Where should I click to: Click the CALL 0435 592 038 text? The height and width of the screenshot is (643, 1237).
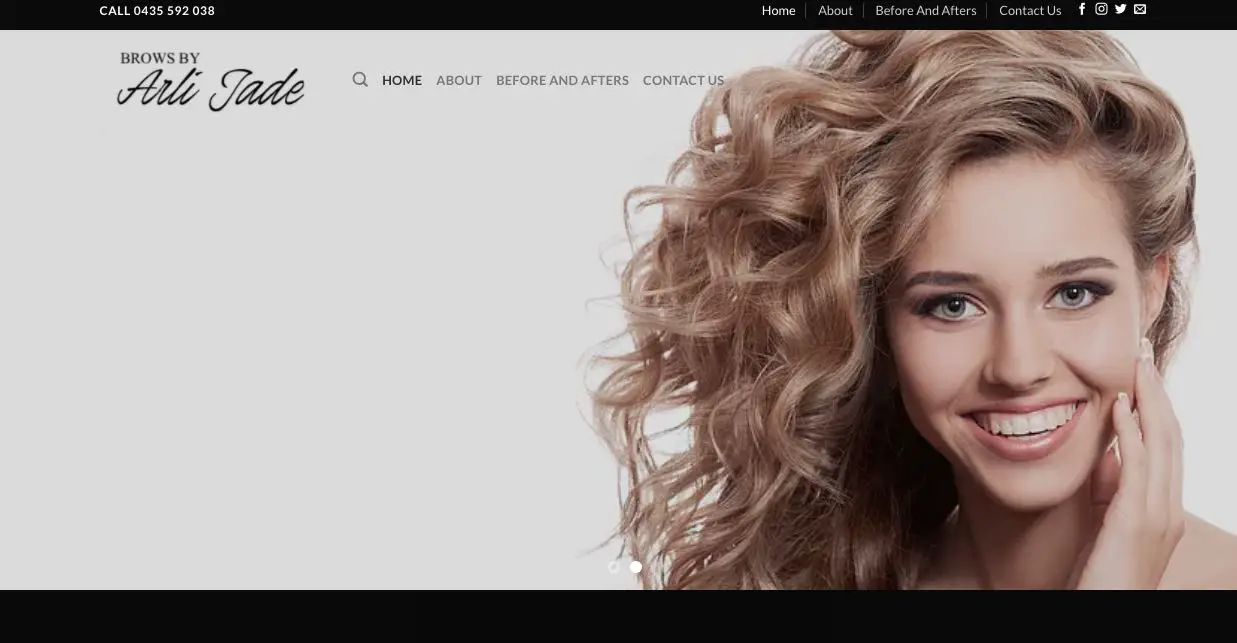pos(157,11)
